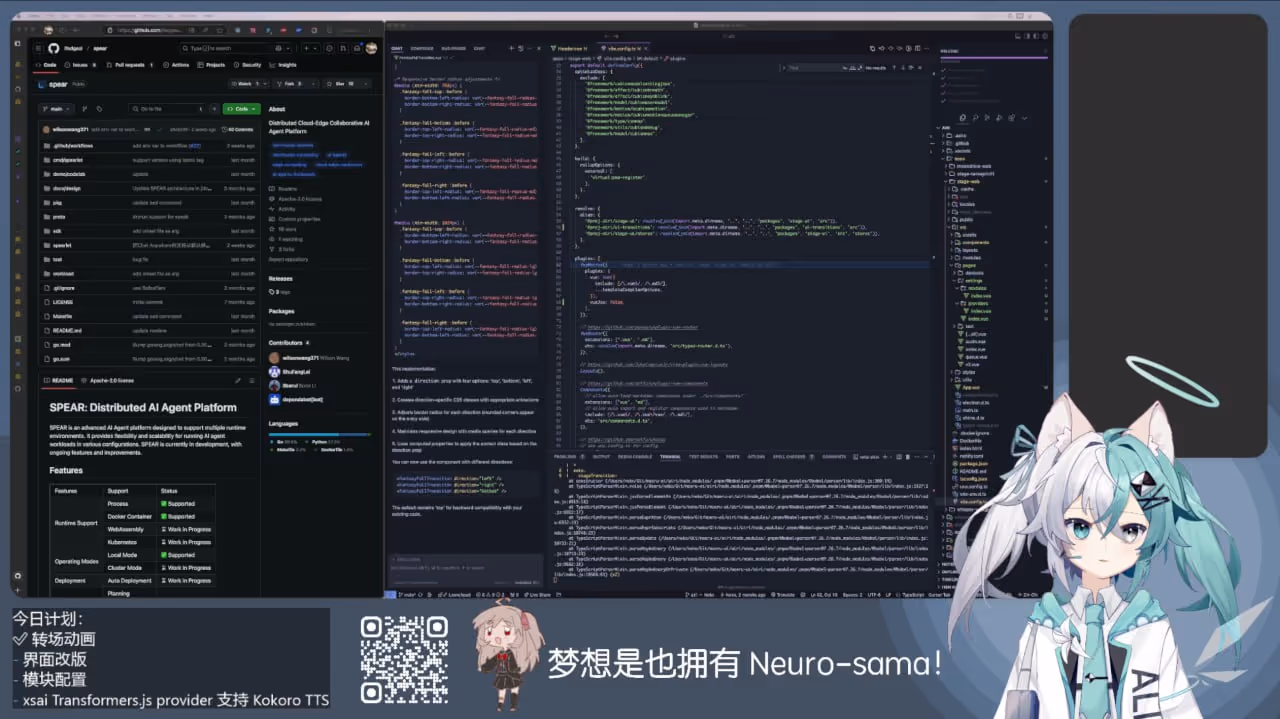Click new chat plus icon in chat panel
This screenshot has height=719, width=1280.
coord(511,48)
